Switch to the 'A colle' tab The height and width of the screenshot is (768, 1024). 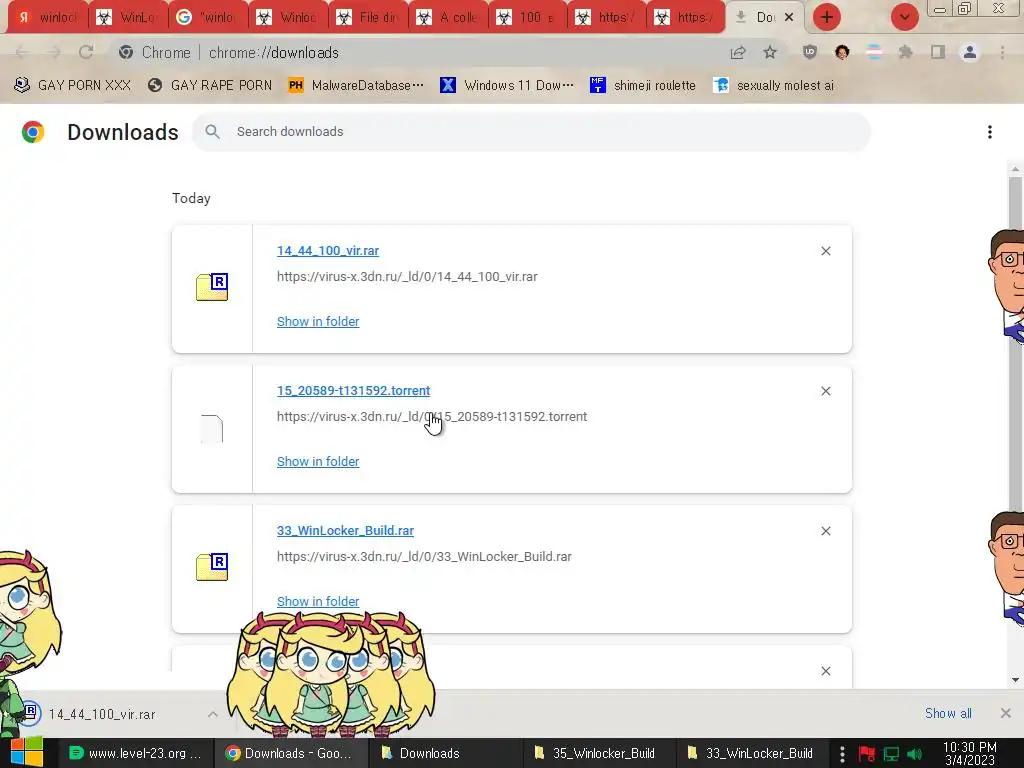click(x=448, y=18)
